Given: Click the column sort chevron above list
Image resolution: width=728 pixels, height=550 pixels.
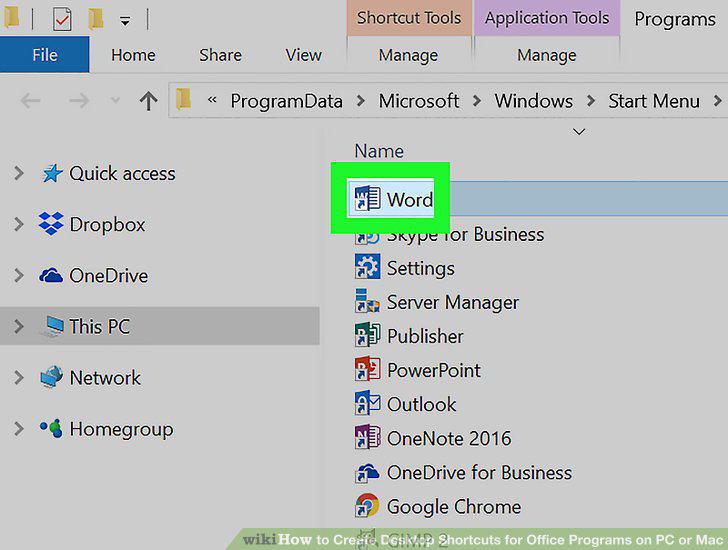Looking at the screenshot, I should click(578, 132).
